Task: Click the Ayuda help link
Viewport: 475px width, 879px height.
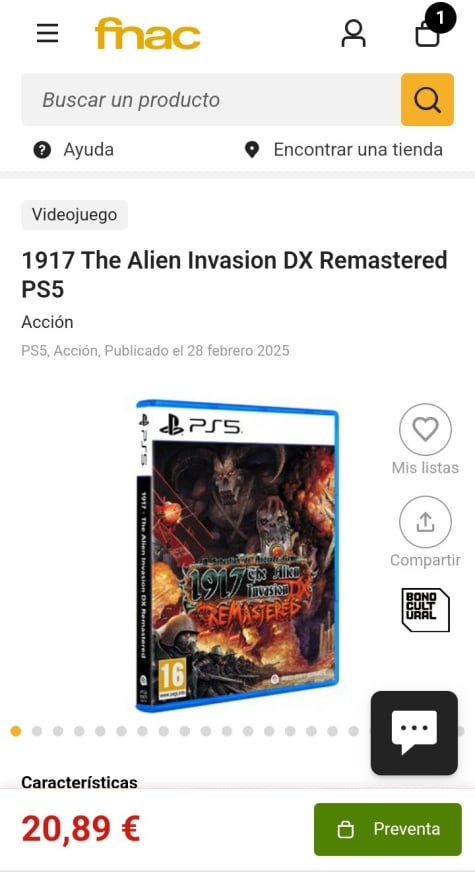Action: coord(88,150)
